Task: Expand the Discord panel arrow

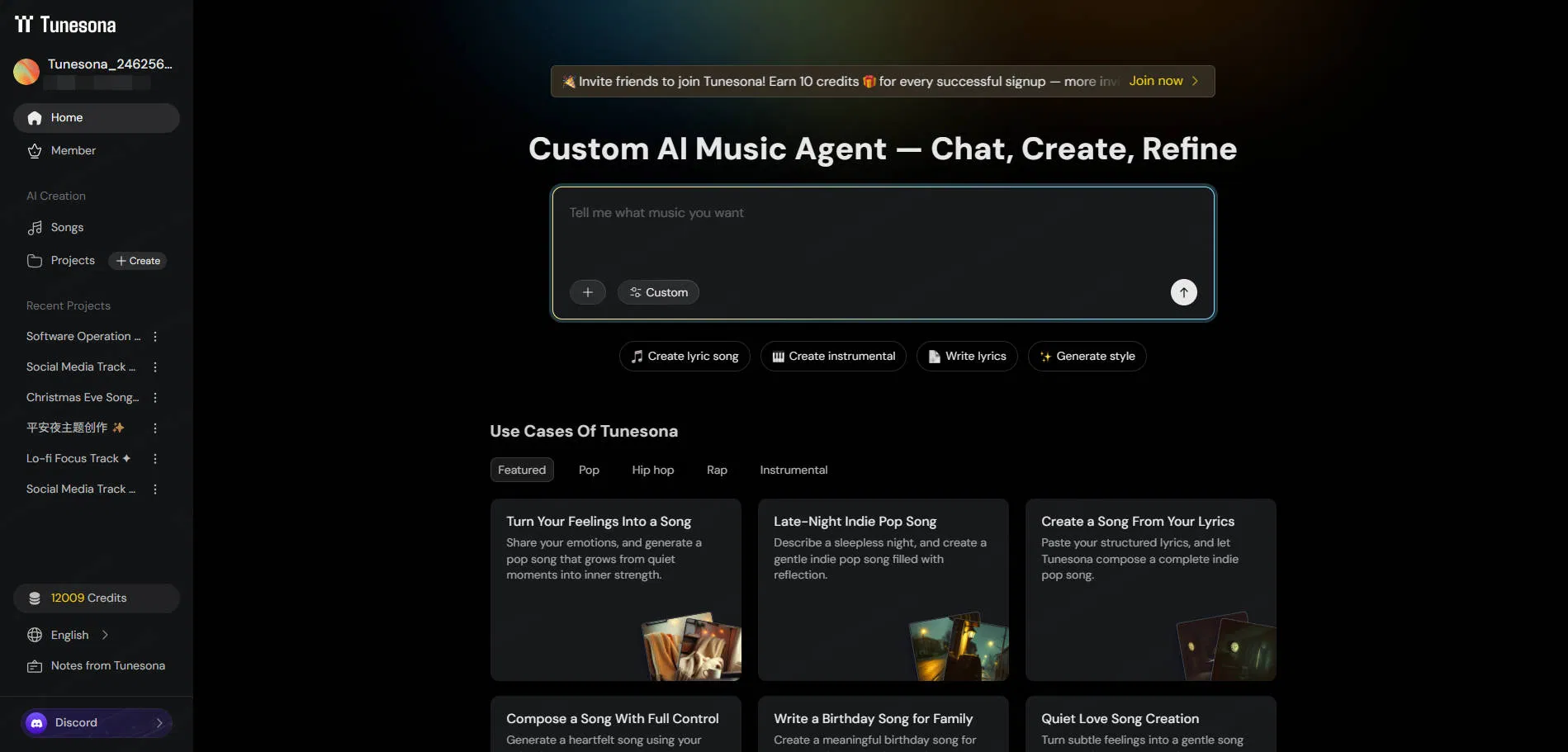Action: pyautogui.click(x=159, y=722)
